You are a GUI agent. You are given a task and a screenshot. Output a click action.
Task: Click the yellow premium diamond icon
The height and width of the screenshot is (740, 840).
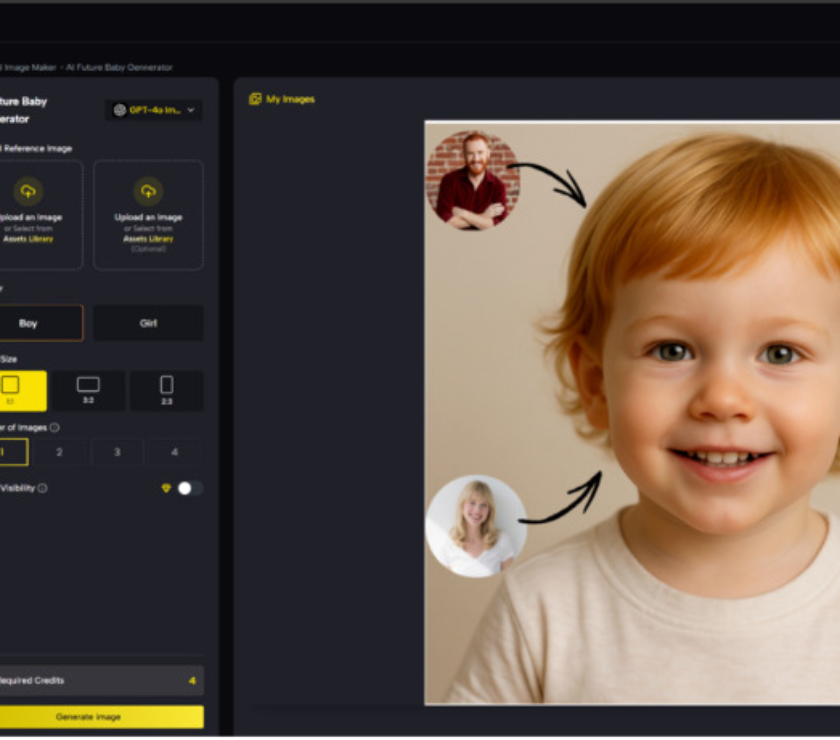pos(166,488)
